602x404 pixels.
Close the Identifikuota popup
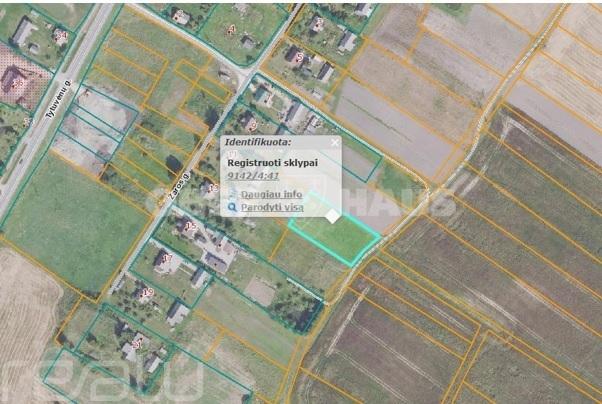(335, 143)
